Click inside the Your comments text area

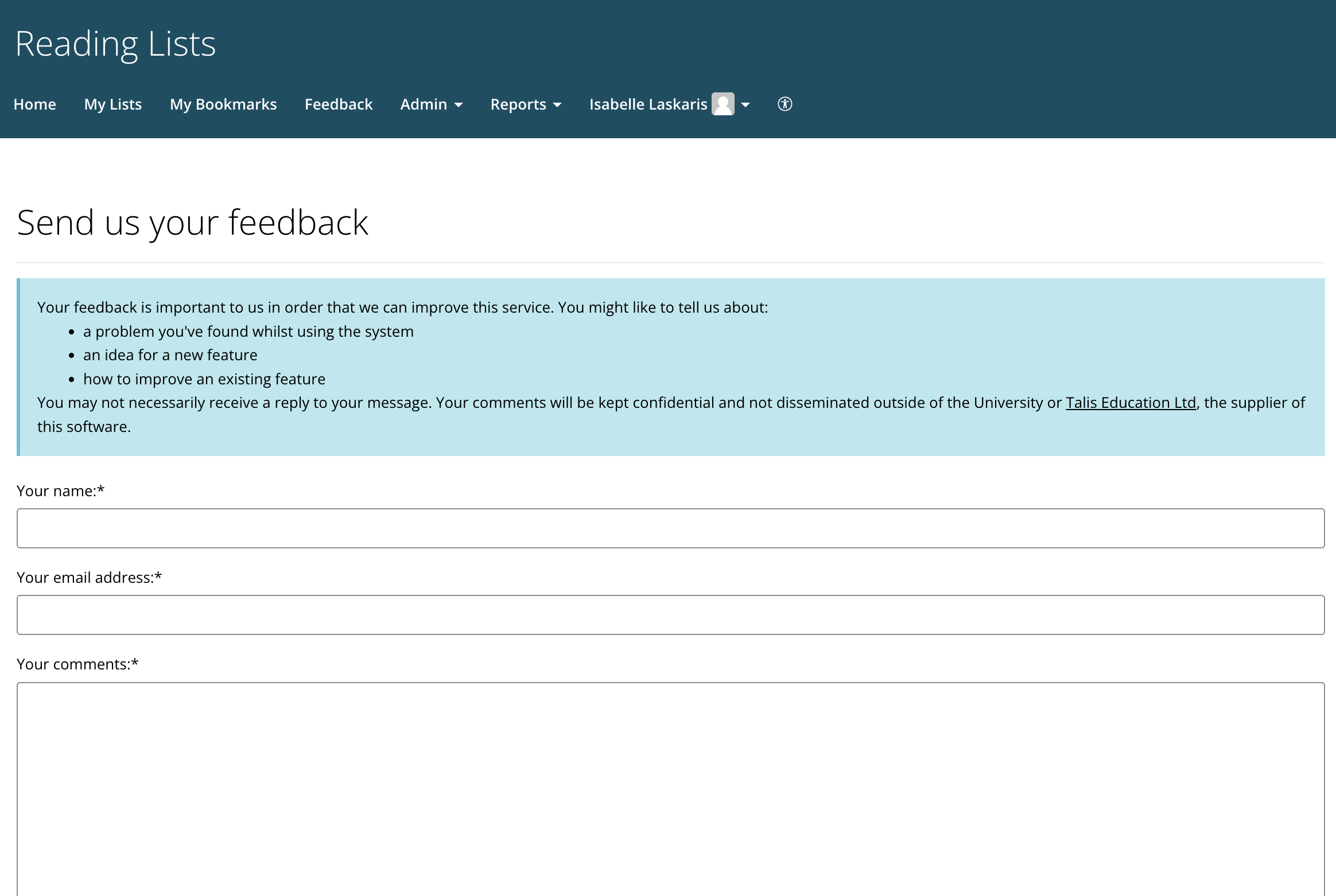[x=670, y=789]
